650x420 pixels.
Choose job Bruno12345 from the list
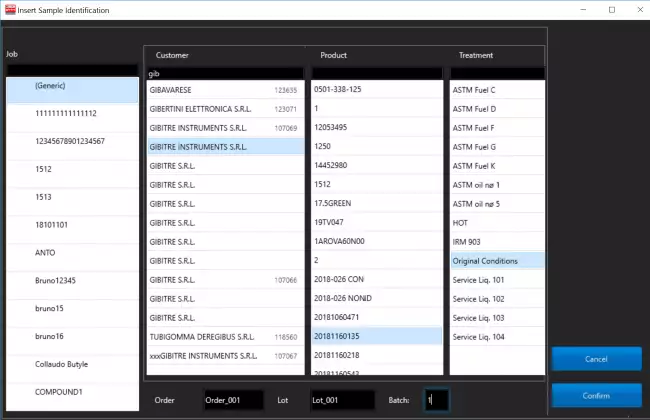tap(72, 281)
